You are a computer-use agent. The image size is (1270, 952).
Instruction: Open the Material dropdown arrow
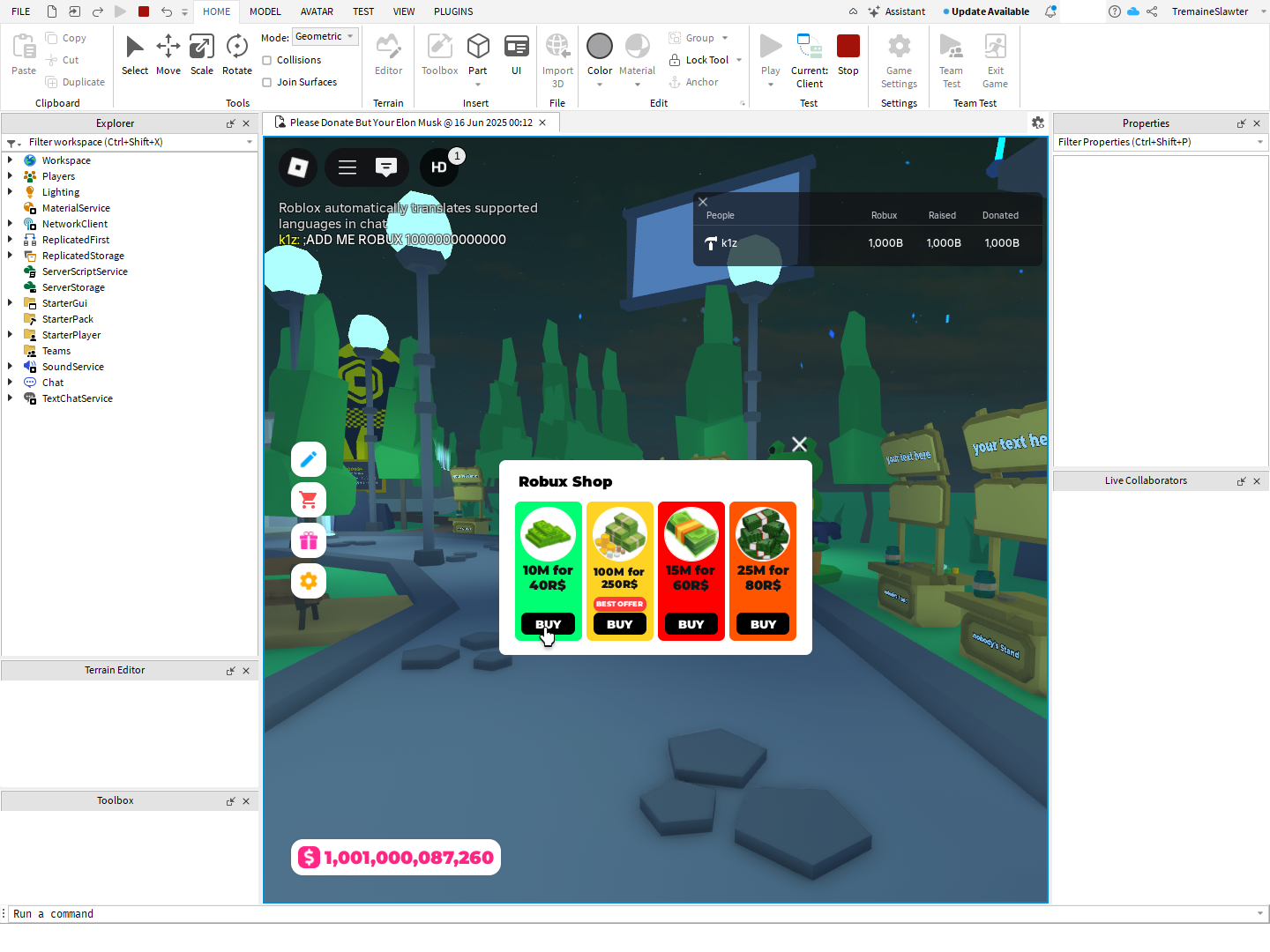pos(638,85)
